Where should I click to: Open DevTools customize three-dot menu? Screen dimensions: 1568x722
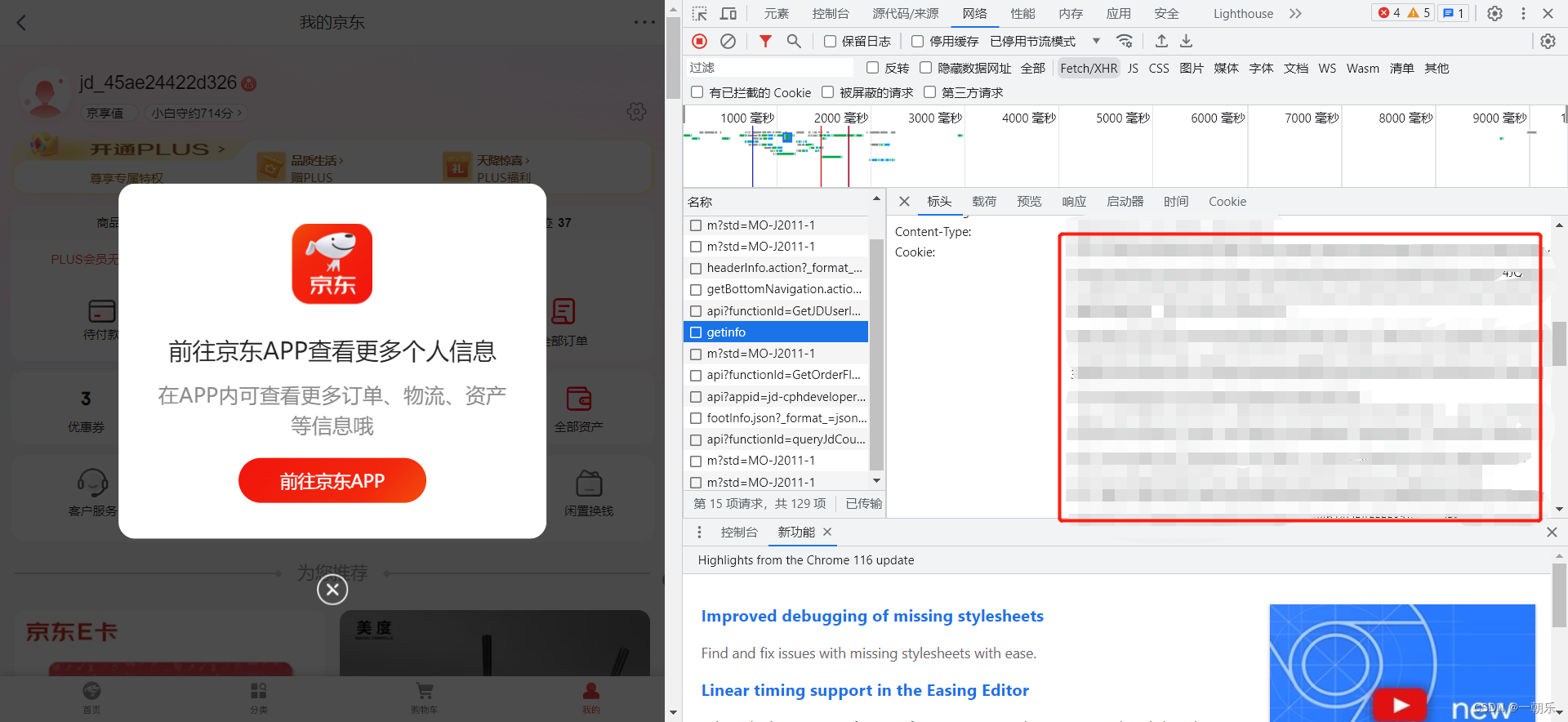1523,13
